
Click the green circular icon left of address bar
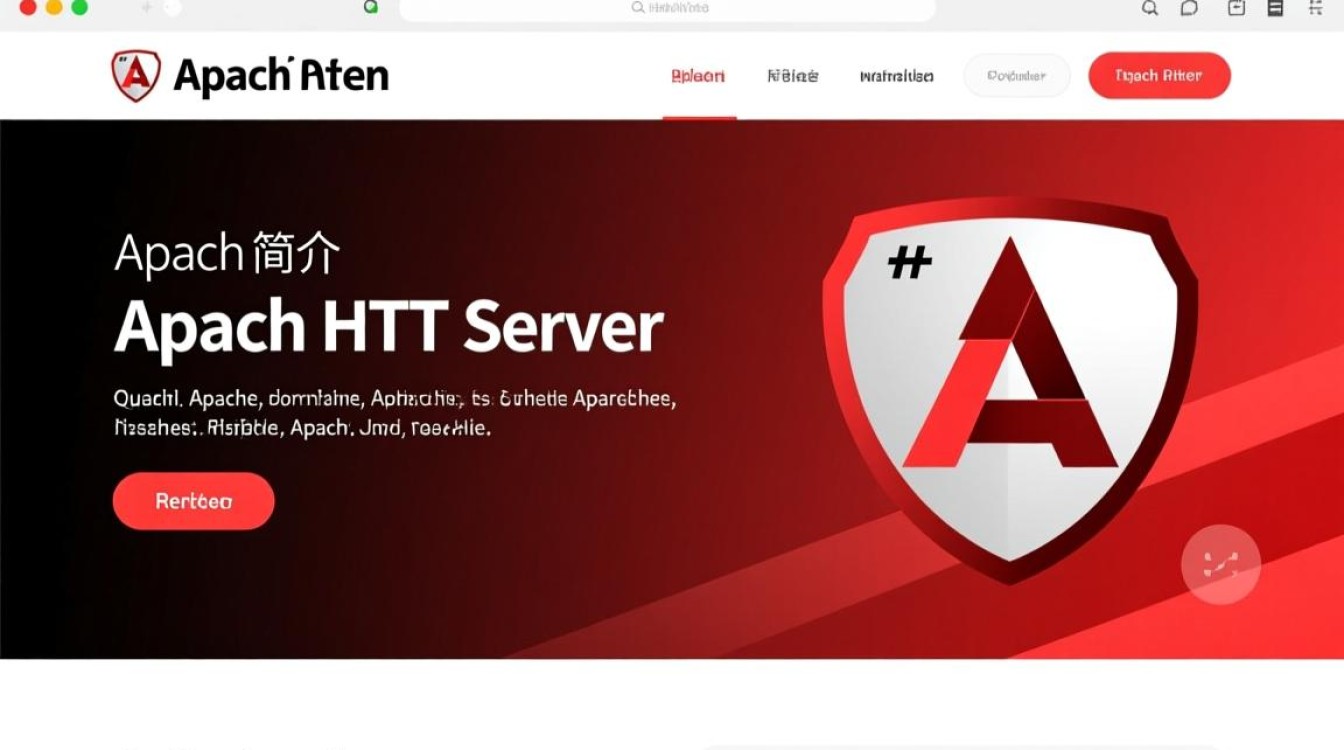tap(371, 7)
